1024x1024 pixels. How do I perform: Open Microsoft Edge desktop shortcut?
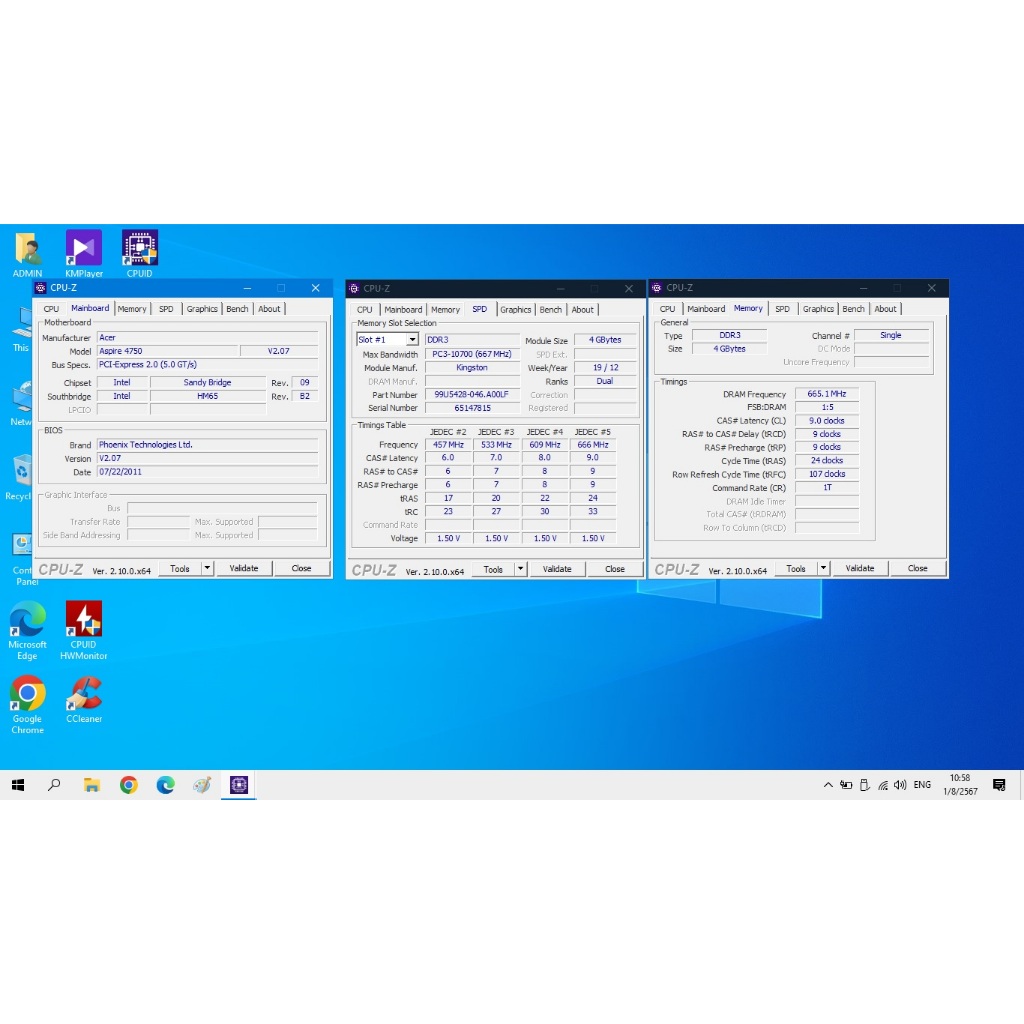tap(27, 620)
